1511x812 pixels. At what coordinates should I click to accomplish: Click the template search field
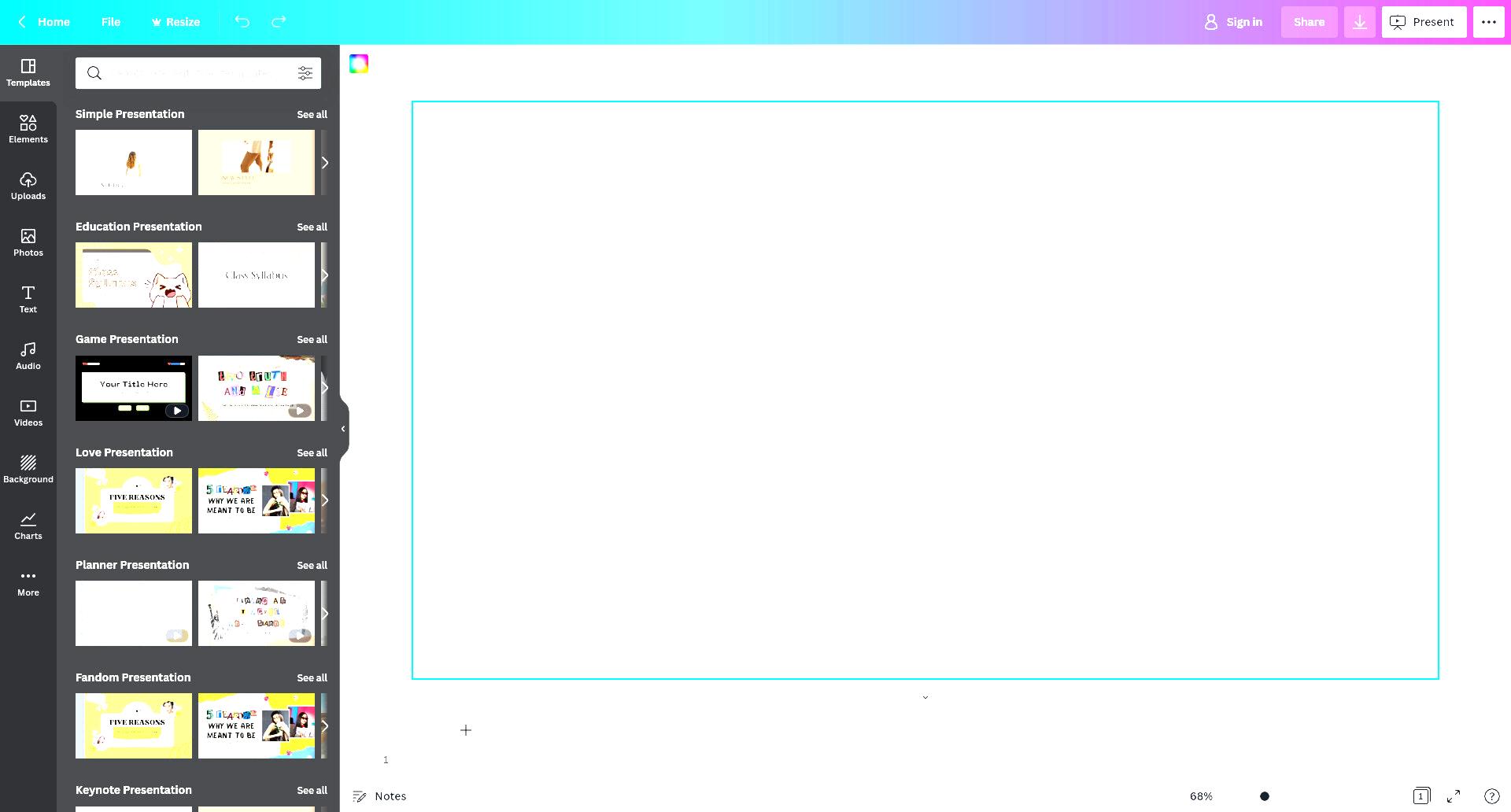pyautogui.click(x=198, y=73)
